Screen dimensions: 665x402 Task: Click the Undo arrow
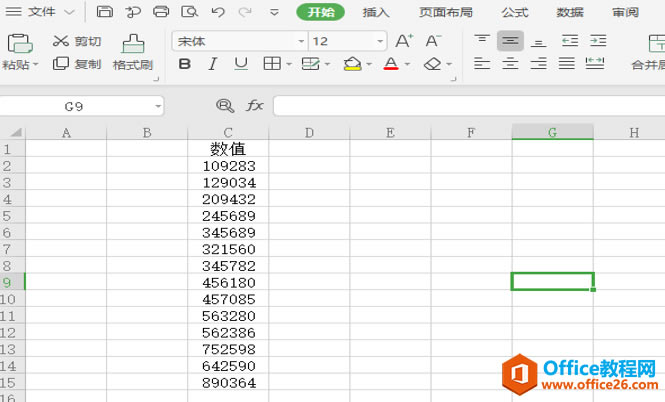click(x=218, y=12)
